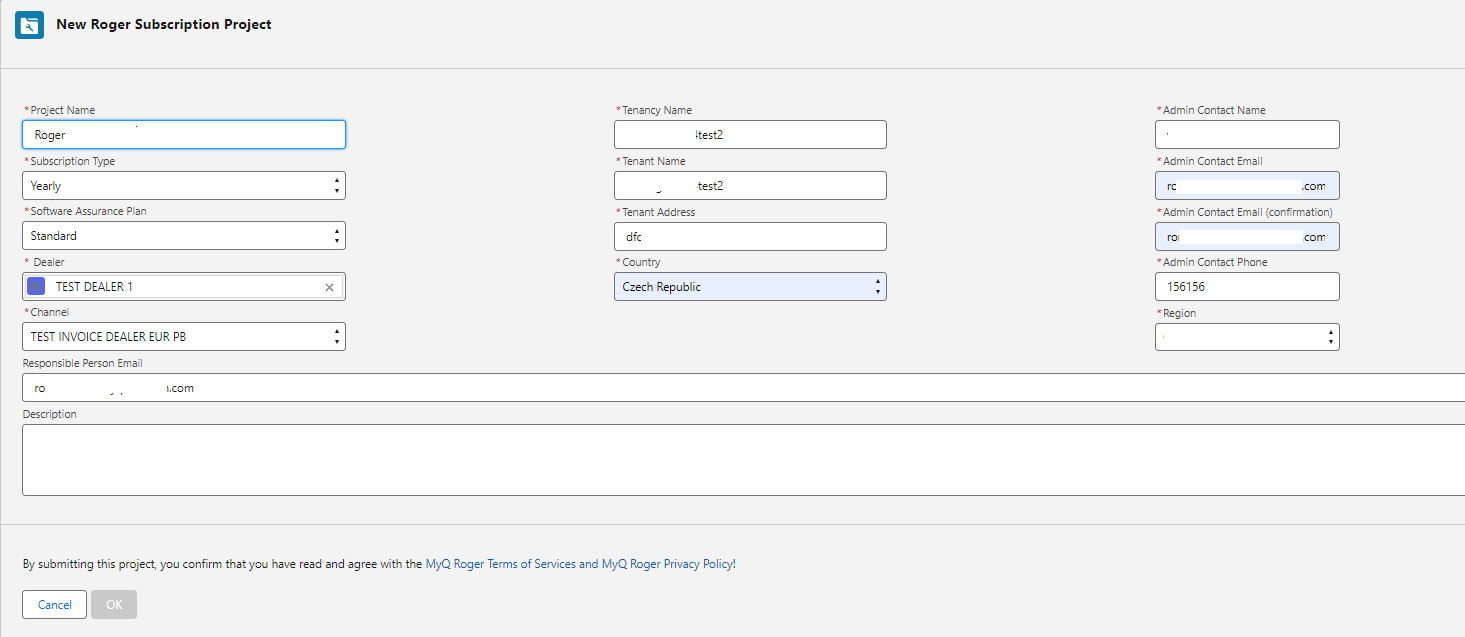1465x637 pixels.
Task: Focus the Admin Contact Email field
Action: point(1247,186)
